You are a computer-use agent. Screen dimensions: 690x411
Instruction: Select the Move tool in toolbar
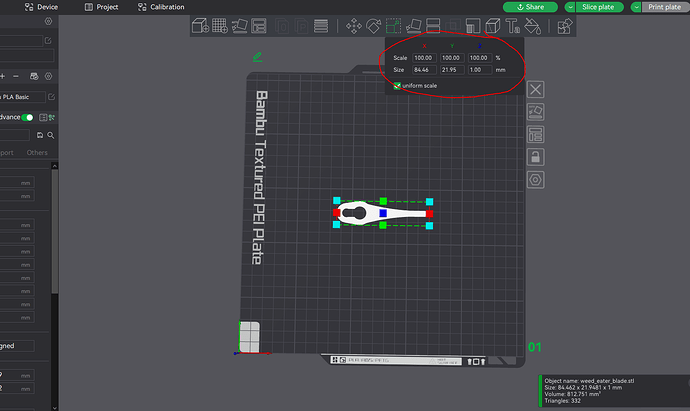(x=353, y=25)
